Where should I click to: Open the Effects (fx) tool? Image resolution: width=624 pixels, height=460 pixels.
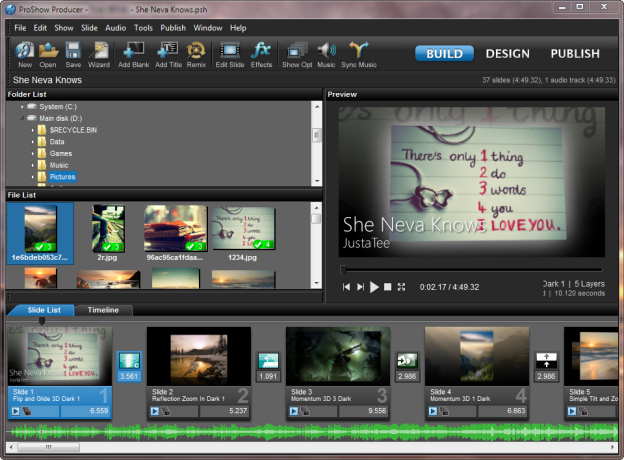click(x=261, y=52)
